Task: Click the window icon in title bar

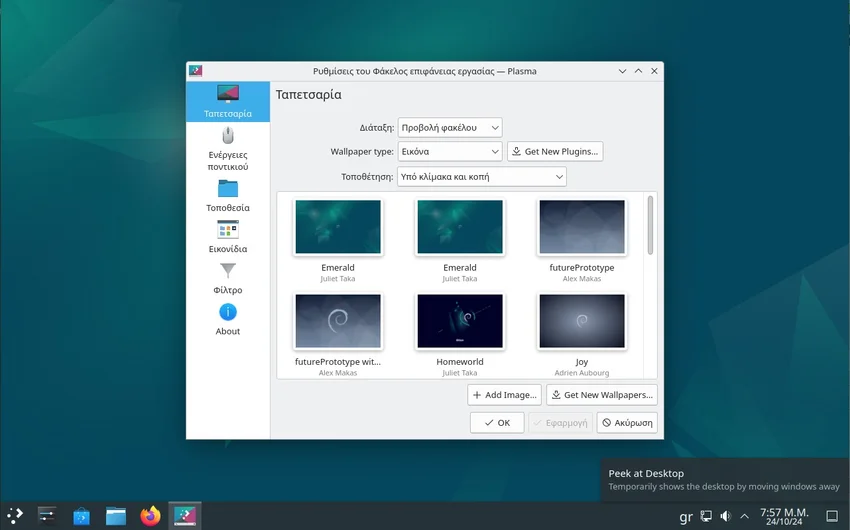Action: click(196, 71)
